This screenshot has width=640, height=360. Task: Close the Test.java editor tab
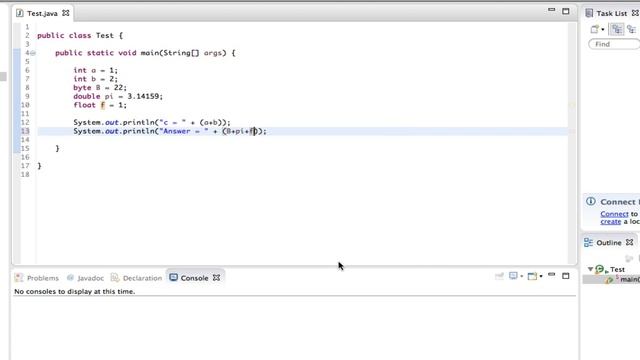pos(66,13)
